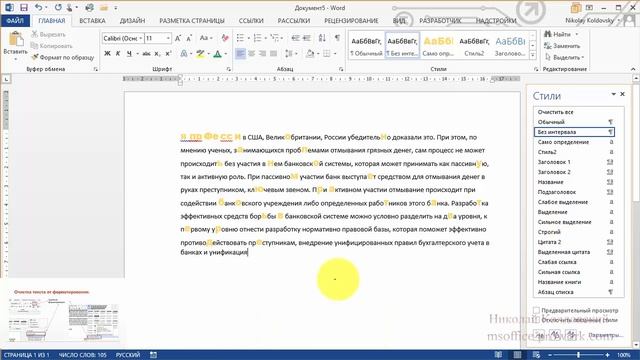Select Center paragraph alignment
The height and width of the screenshot is (360, 640).
click(x=251, y=53)
